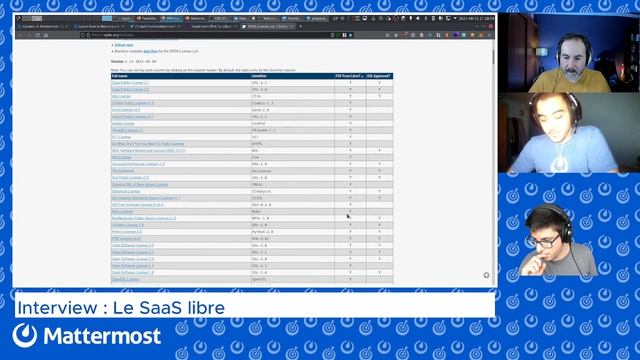Open Standard ML of New Jersey License link
Image resolution: width=640 pixels, height=360 pixels.
pos(140,184)
